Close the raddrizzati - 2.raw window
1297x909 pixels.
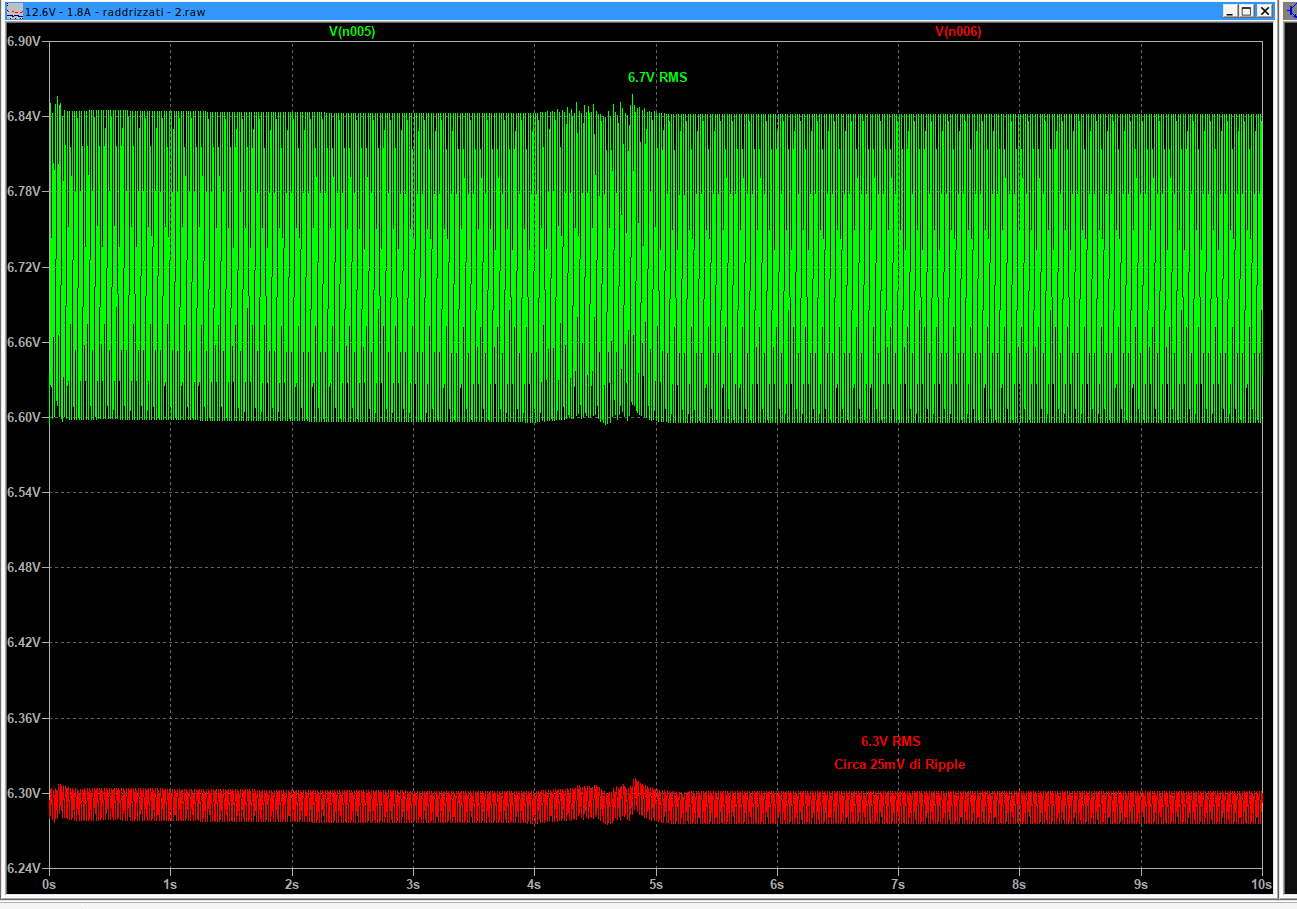point(1265,11)
